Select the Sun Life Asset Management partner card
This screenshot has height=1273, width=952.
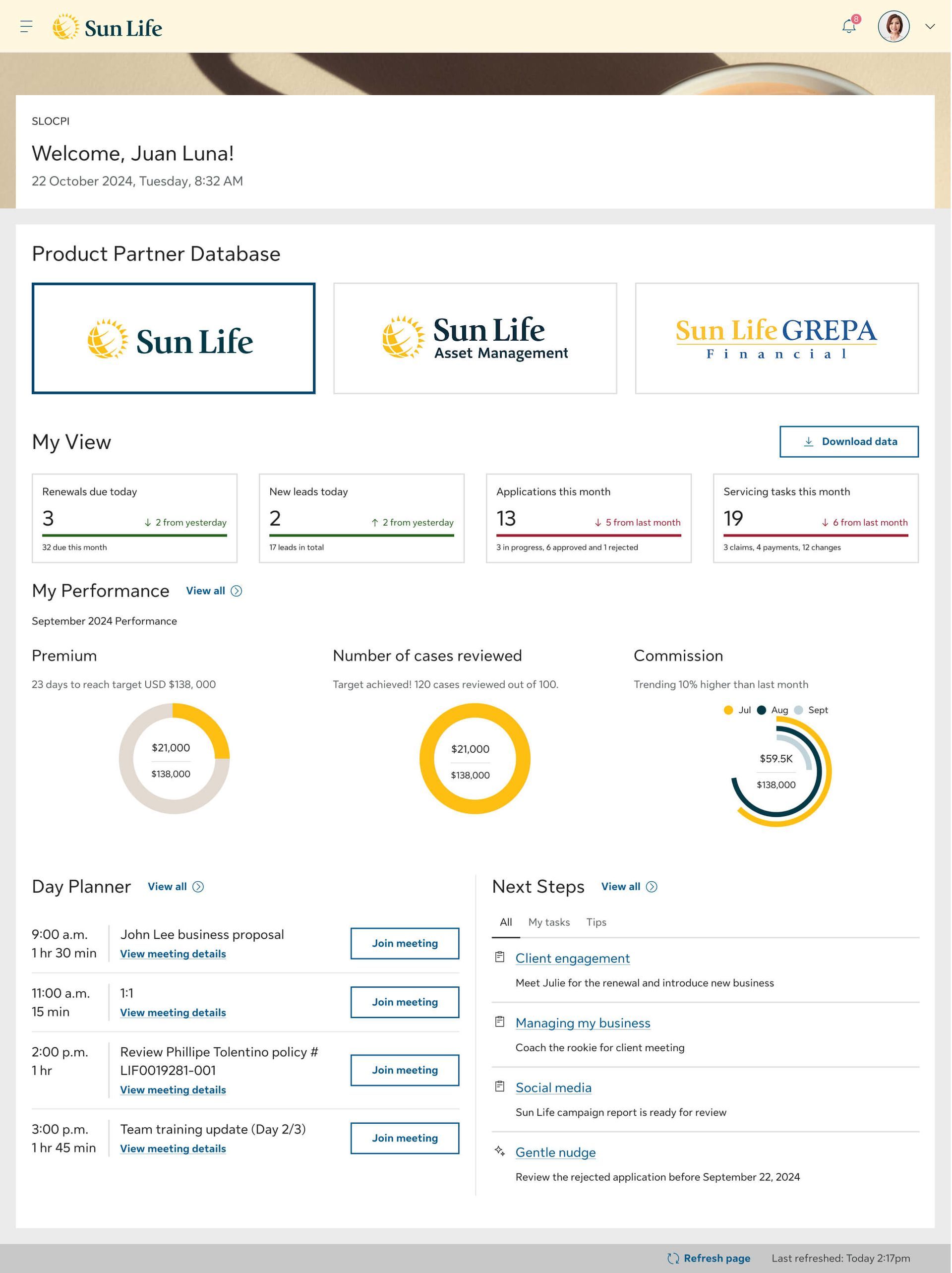(x=475, y=338)
